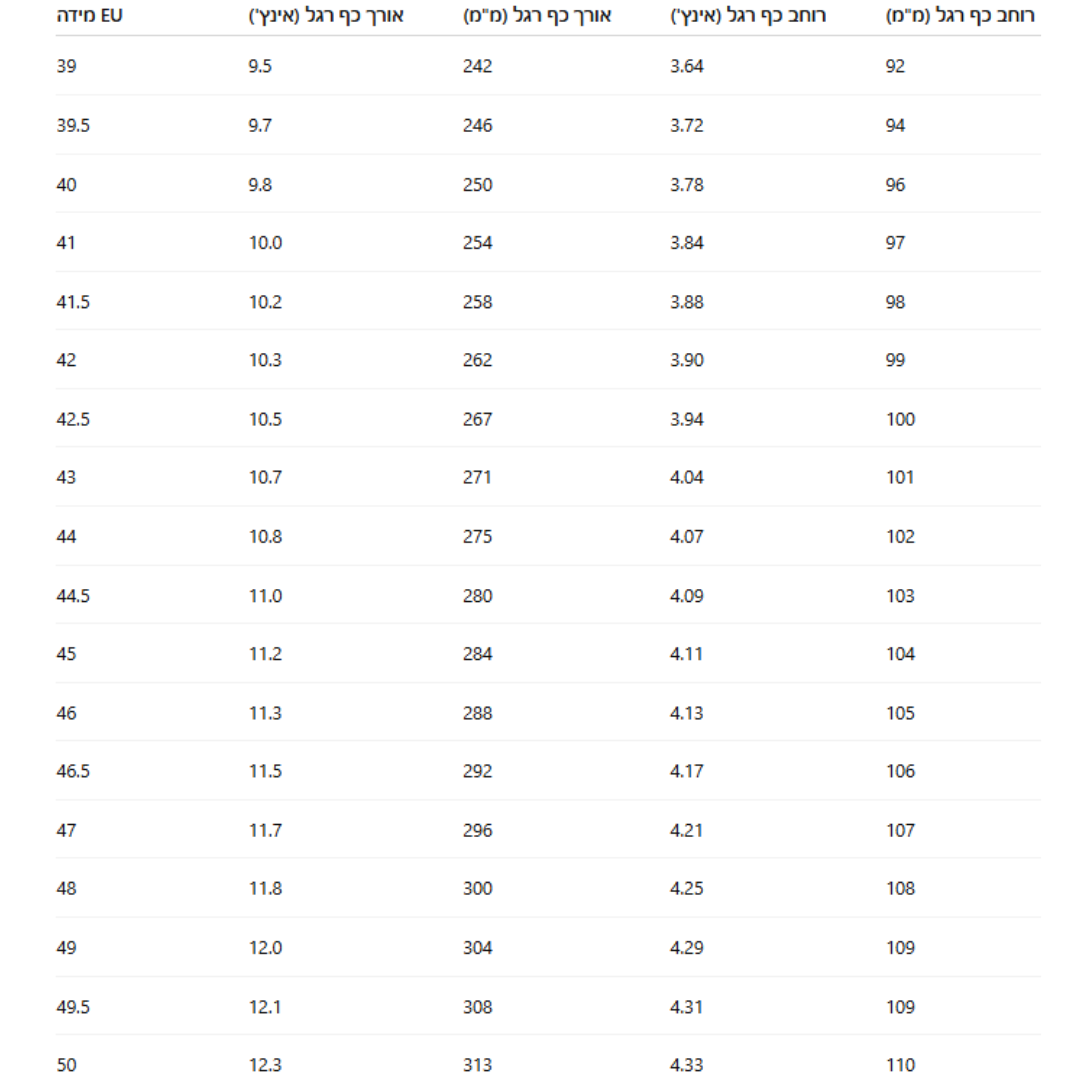
Task: Click the 3.64 inch width value
Action: pyautogui.click(x=687, y=67)
